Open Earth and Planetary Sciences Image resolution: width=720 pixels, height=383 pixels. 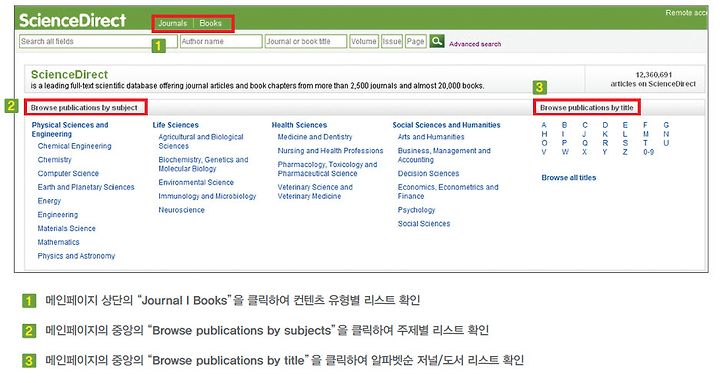pyautogui.click(x=86, y=187)
